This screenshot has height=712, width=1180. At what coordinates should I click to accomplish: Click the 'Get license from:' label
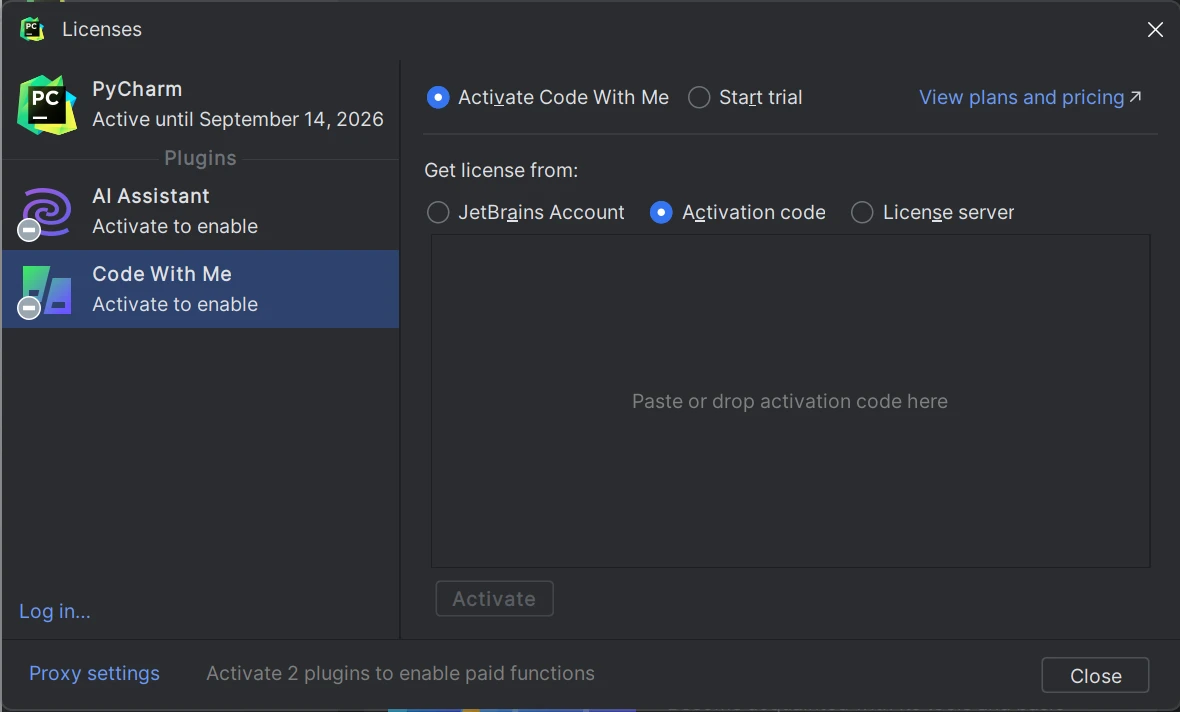click(x=501, y=170)
